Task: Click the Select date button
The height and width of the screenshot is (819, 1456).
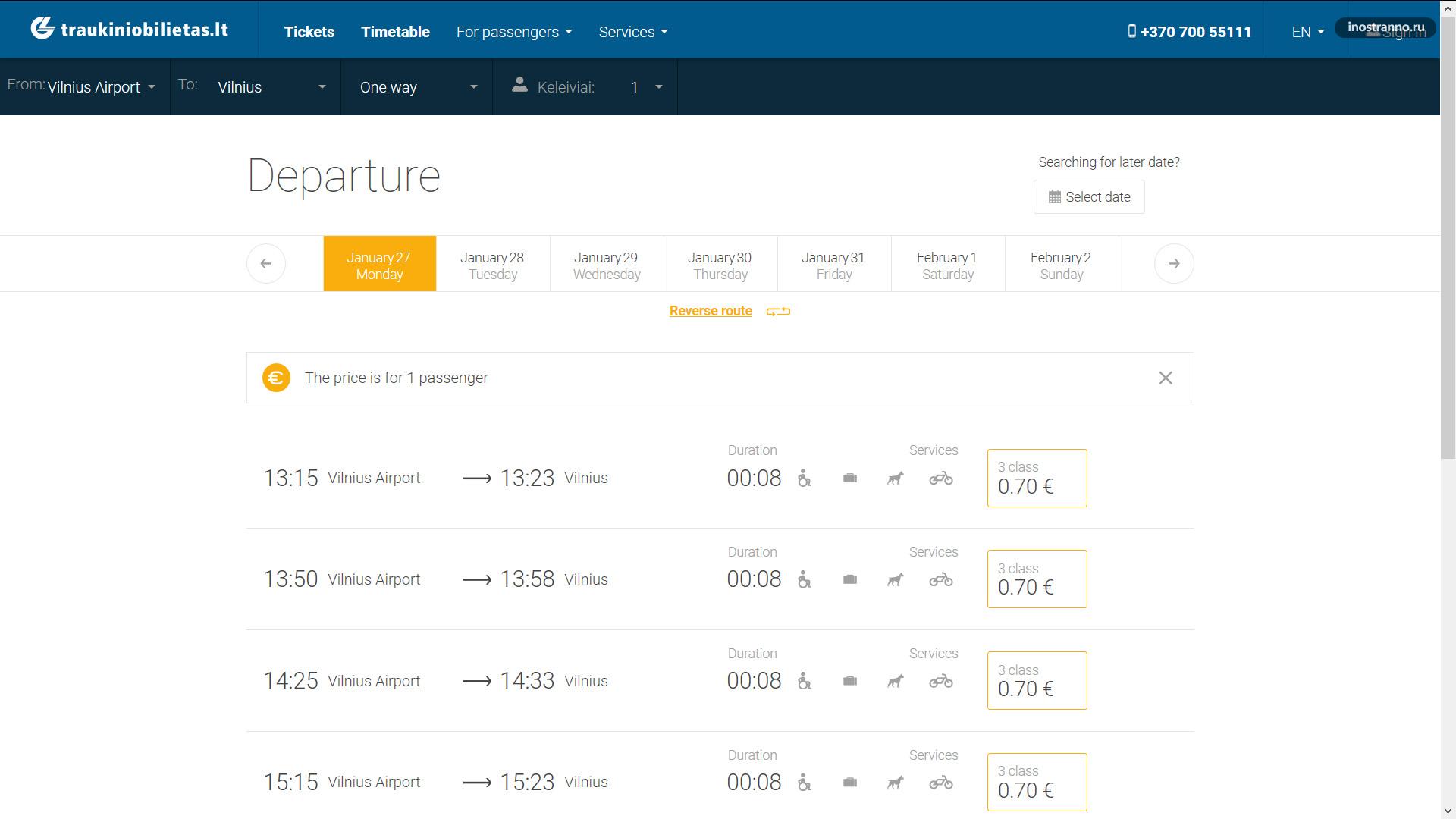Action: (1088, 197)
